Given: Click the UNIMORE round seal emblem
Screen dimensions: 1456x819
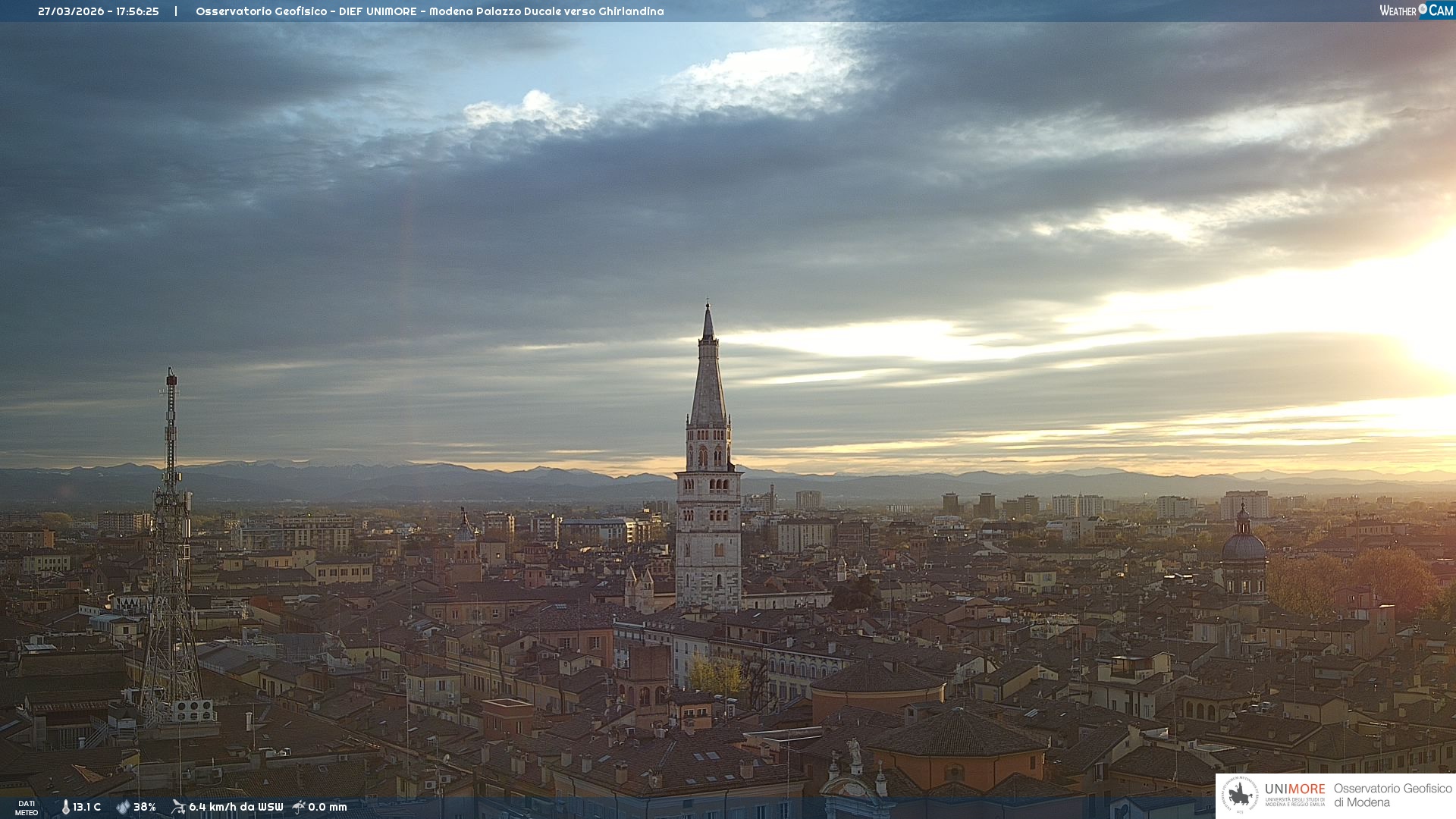Looking at the screenshot, I should coord(1240,795).
